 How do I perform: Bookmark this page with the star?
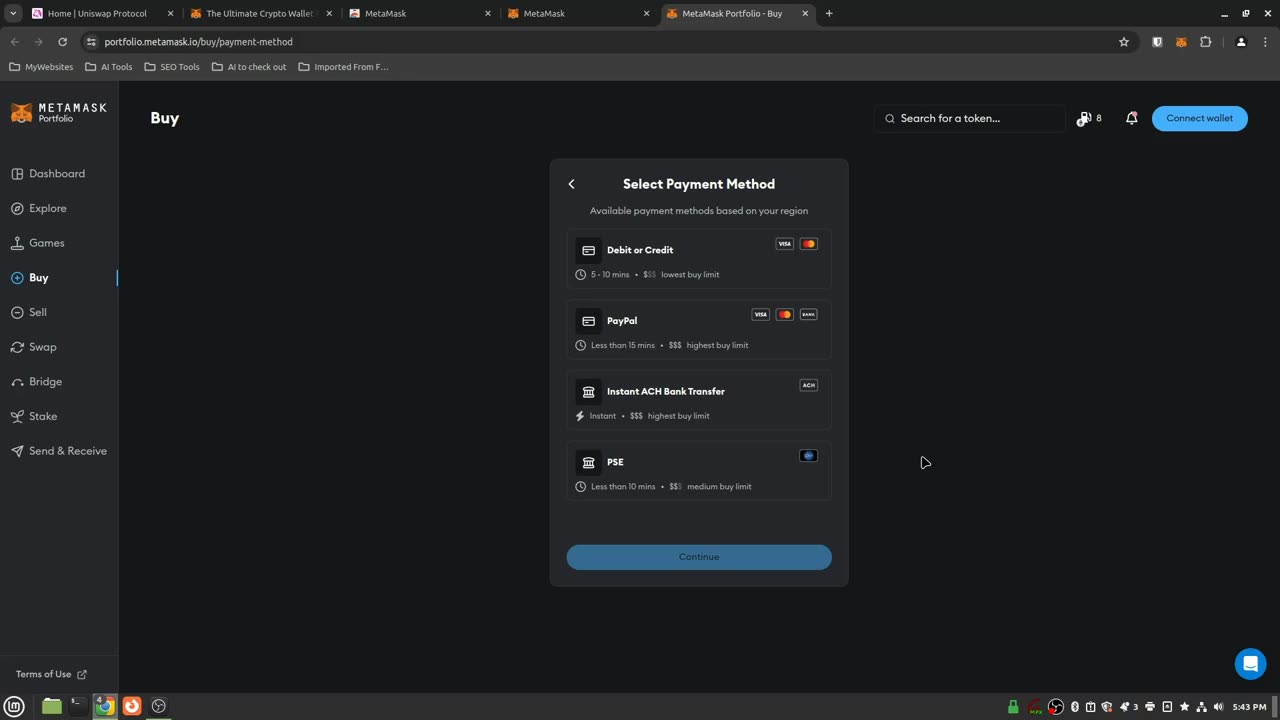[x=1124, y=42]
